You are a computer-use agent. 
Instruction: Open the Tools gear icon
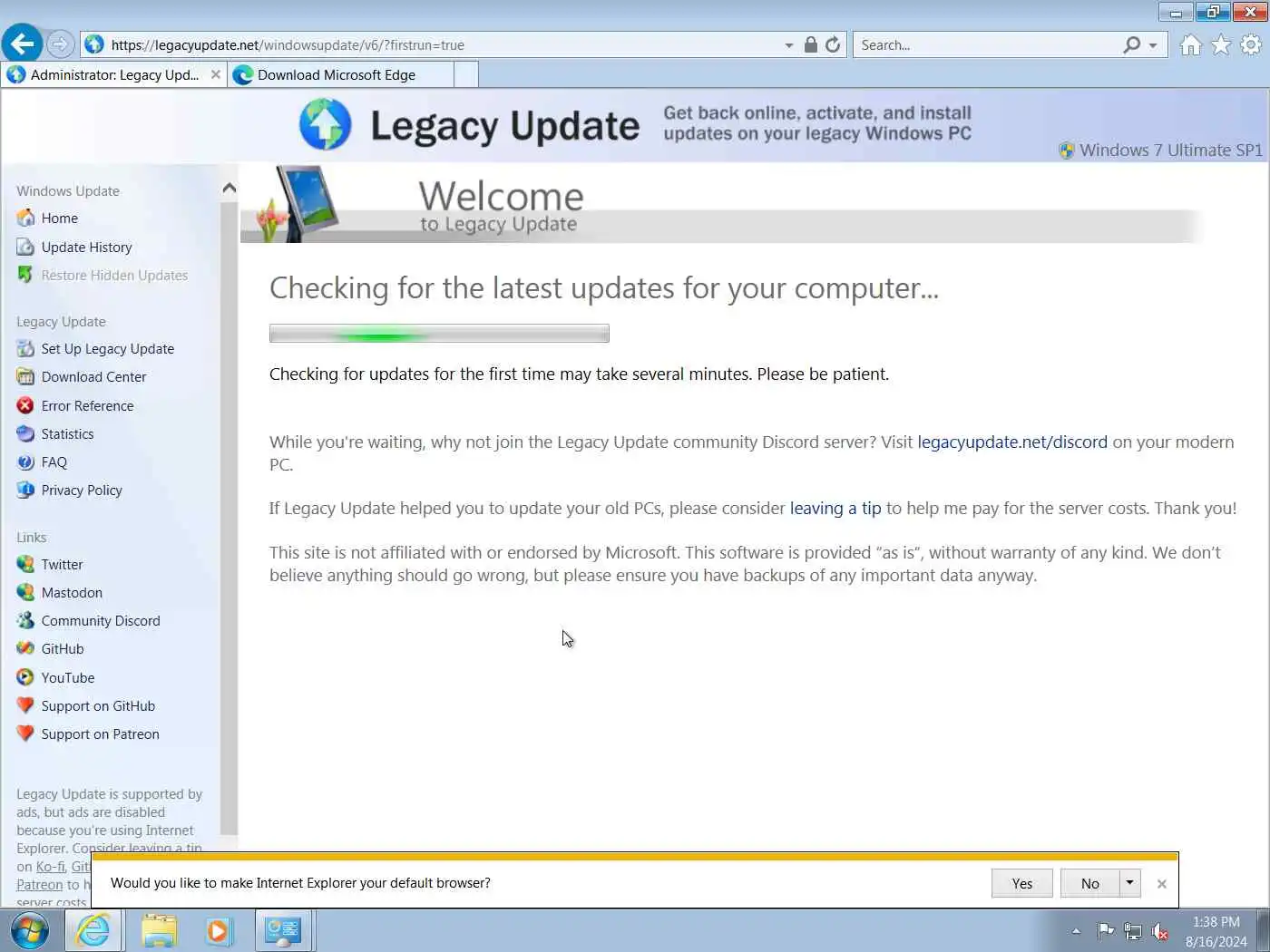pos(1251,44)
